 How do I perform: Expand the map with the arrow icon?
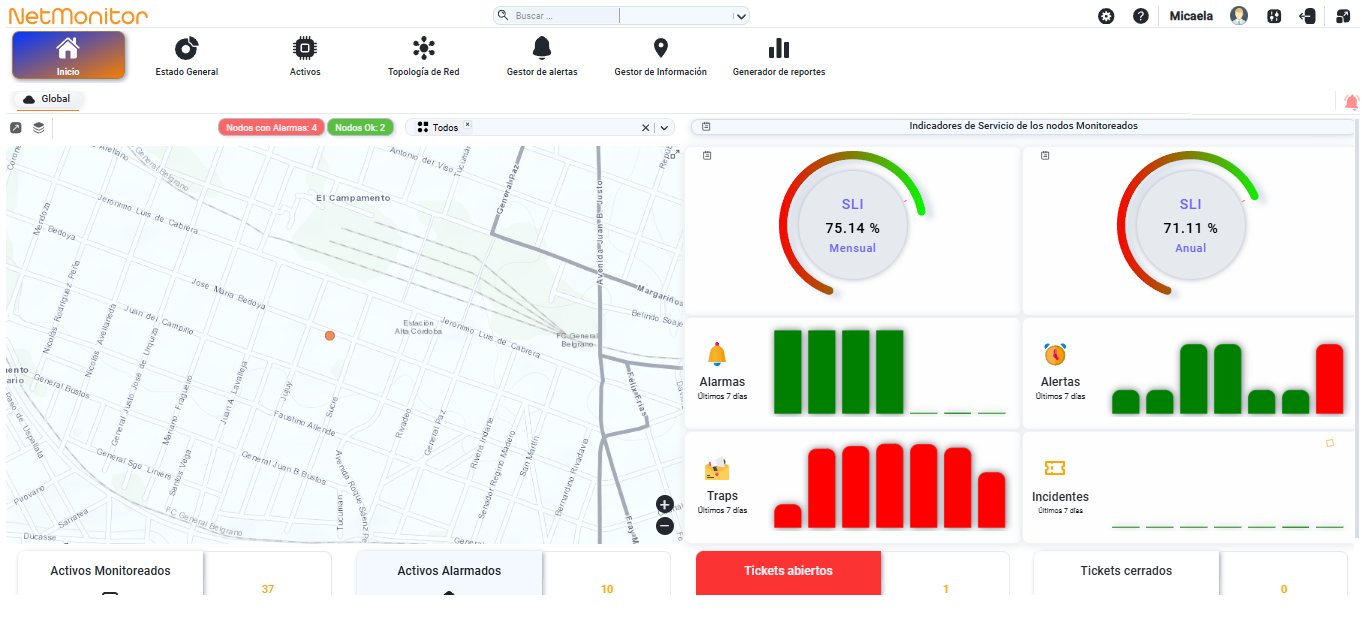16,128
